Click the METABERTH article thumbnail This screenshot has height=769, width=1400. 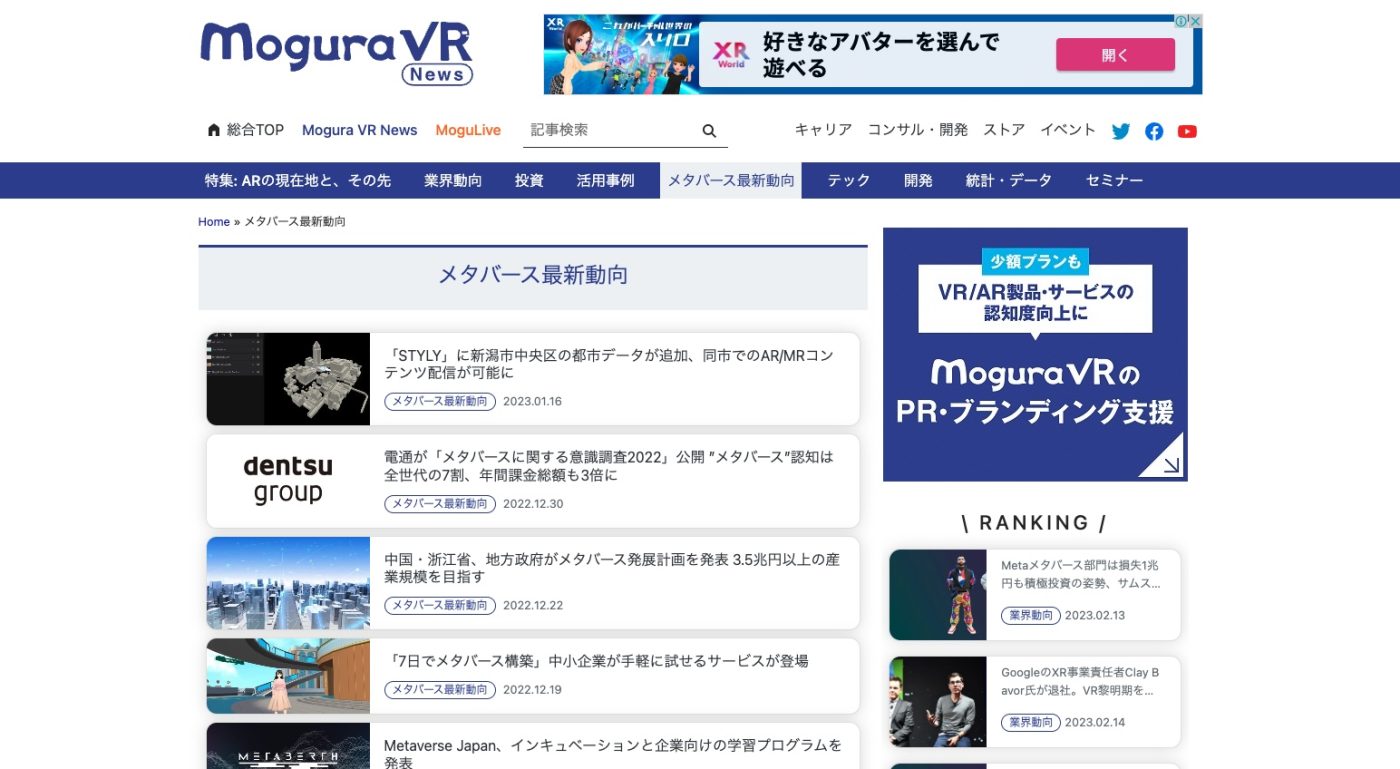coord(288,746)
